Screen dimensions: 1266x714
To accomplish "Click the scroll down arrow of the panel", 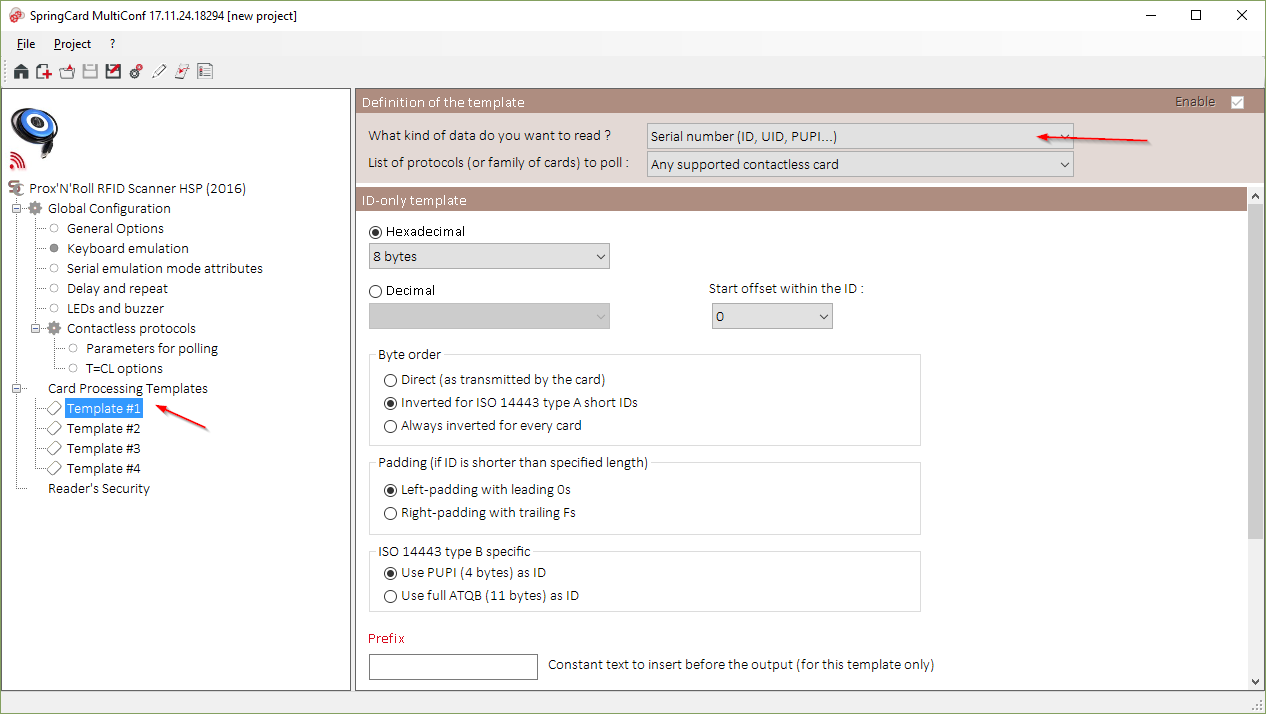I will (1256, 681).
